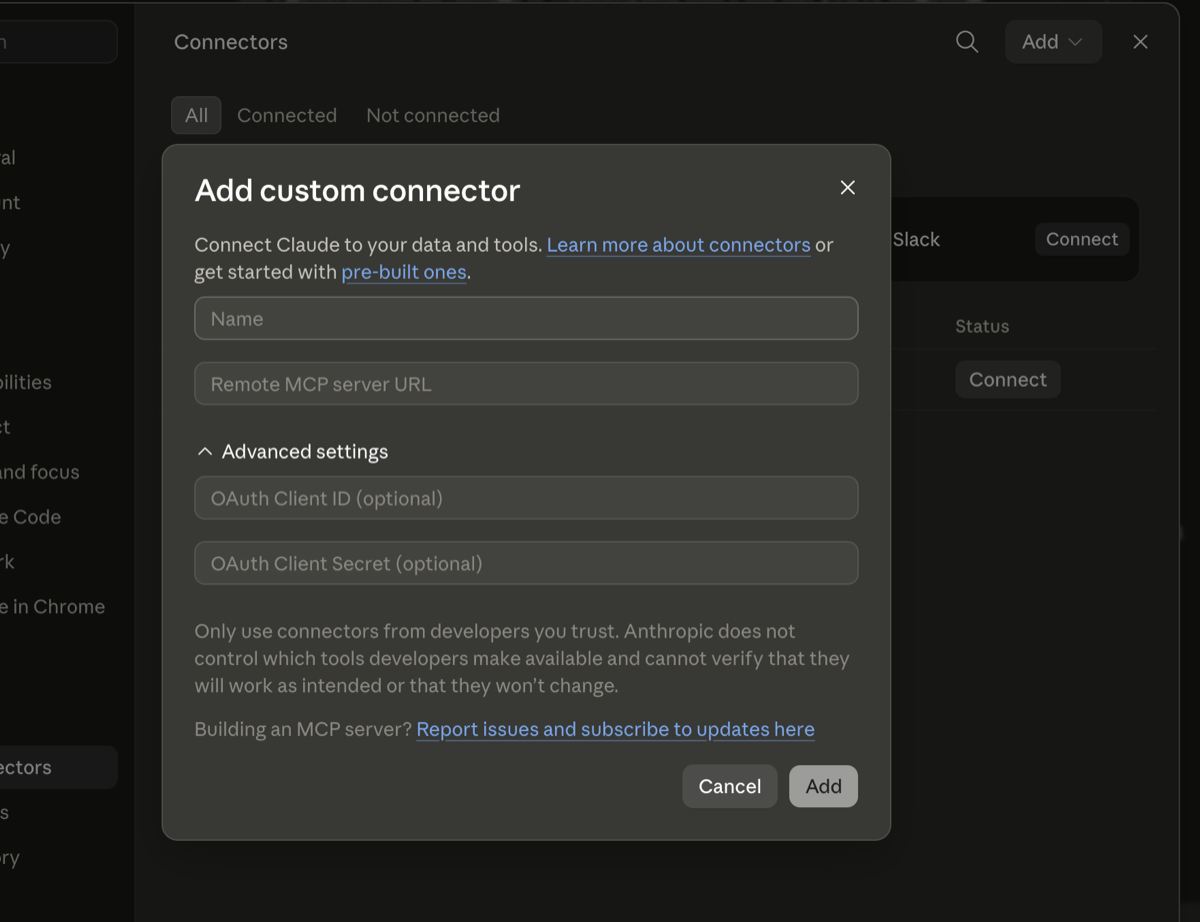Open the sidebar item ending 'and focus'
This screenshot has height=922, width=1200.
[40, 472]
